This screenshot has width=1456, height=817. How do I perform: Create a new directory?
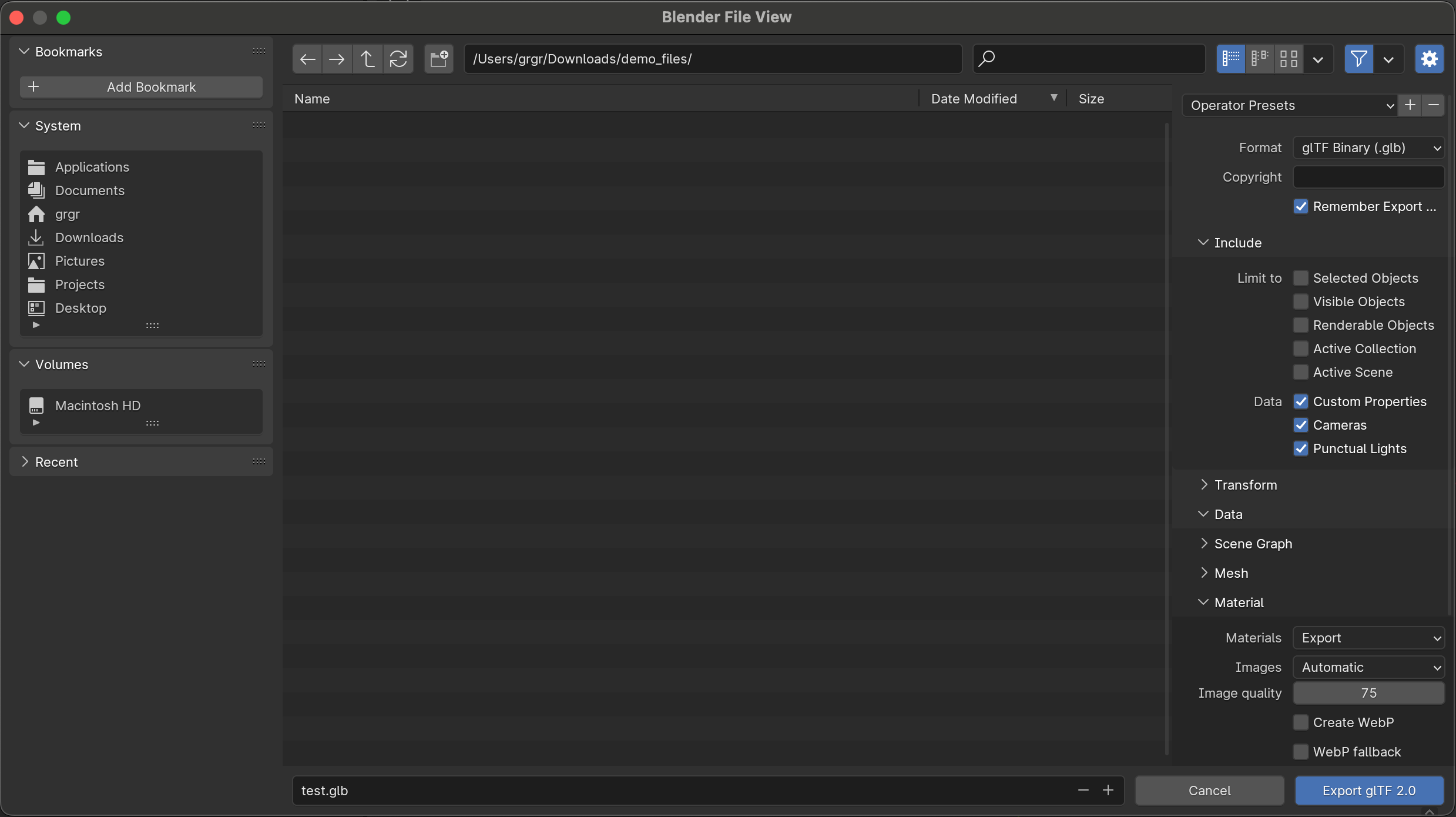439,59
